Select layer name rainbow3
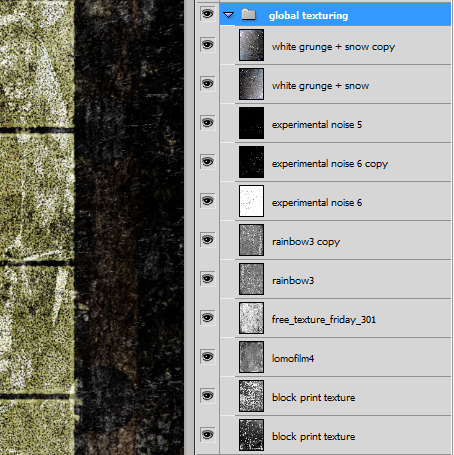454x455 pixels. [x=293, y=281]
